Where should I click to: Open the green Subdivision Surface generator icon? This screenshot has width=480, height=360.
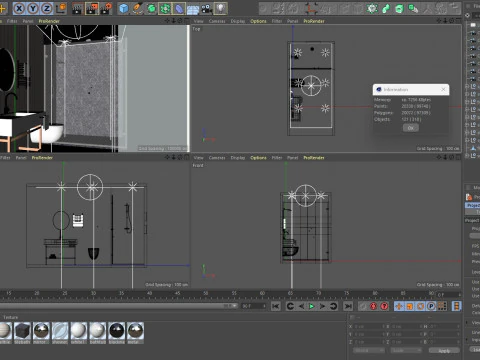(x=151, y=8)
